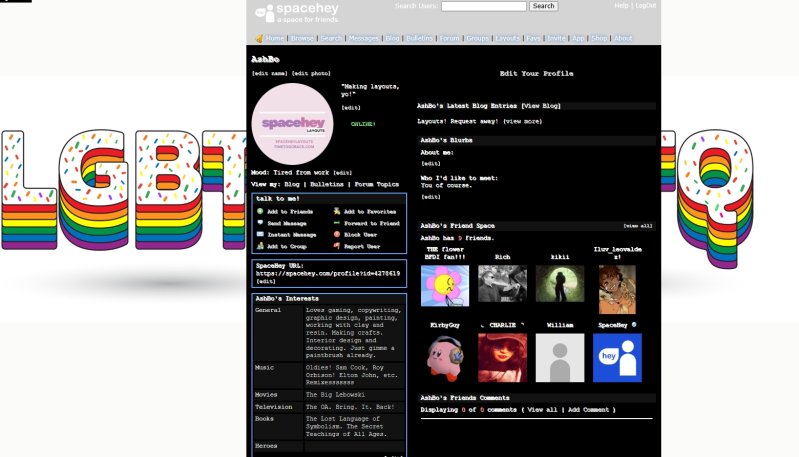This screenshot has height=457, width=799.
Task: Click the Instant Message icon
Action: (260, 234)
